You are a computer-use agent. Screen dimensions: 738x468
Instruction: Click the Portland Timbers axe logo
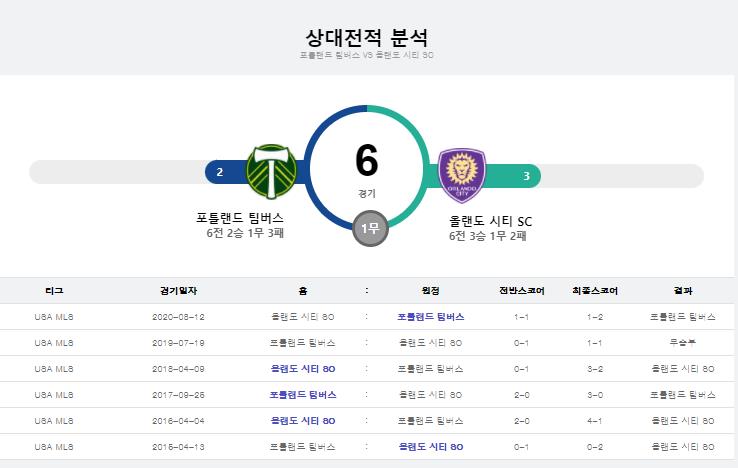[x=272, y=171]
